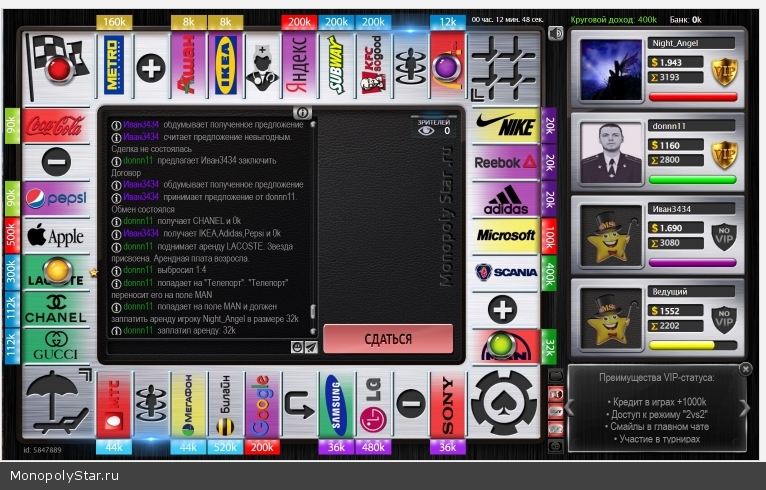Click Night_Angel's red timer bar
The image size is (766, 490).
(693, 97)
